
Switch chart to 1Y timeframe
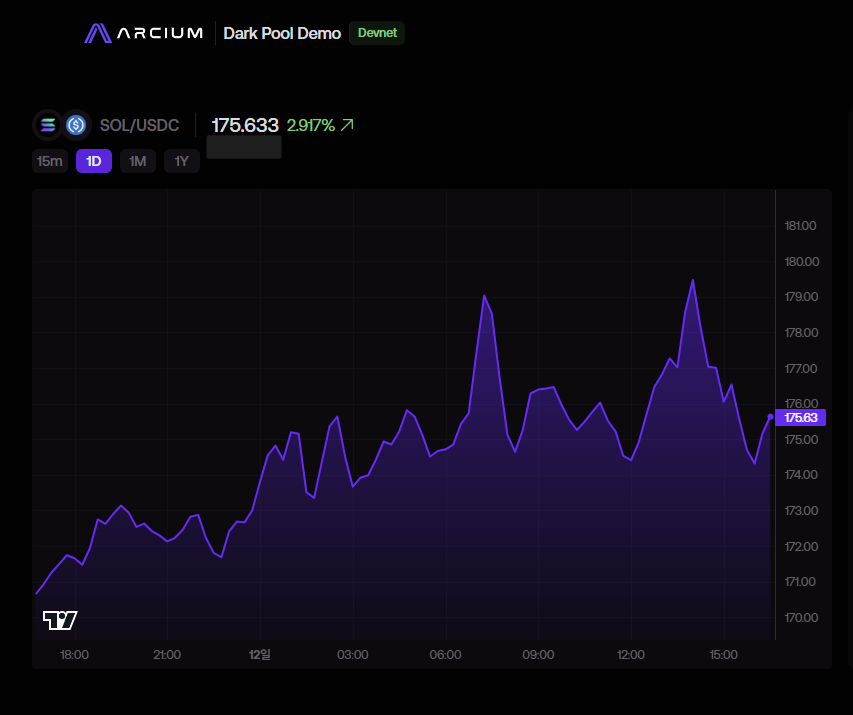pos(182,161)
